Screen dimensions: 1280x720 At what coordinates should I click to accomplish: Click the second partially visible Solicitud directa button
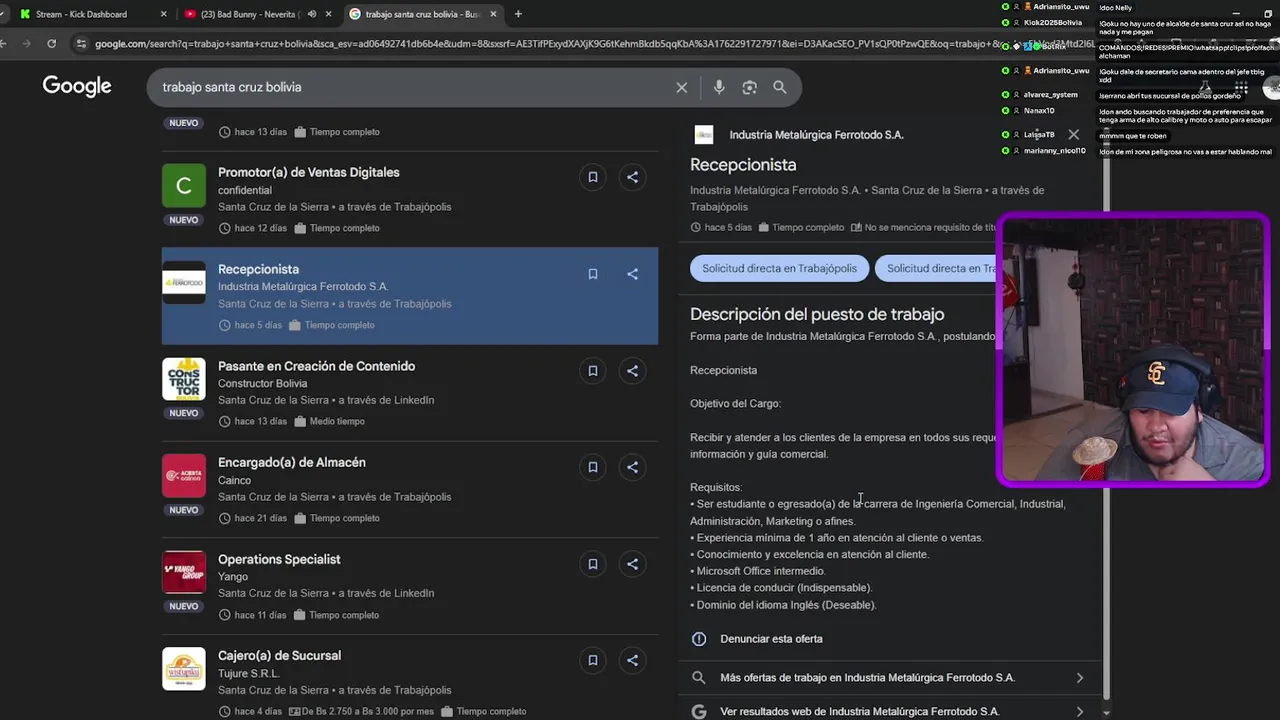pos(939,268)
